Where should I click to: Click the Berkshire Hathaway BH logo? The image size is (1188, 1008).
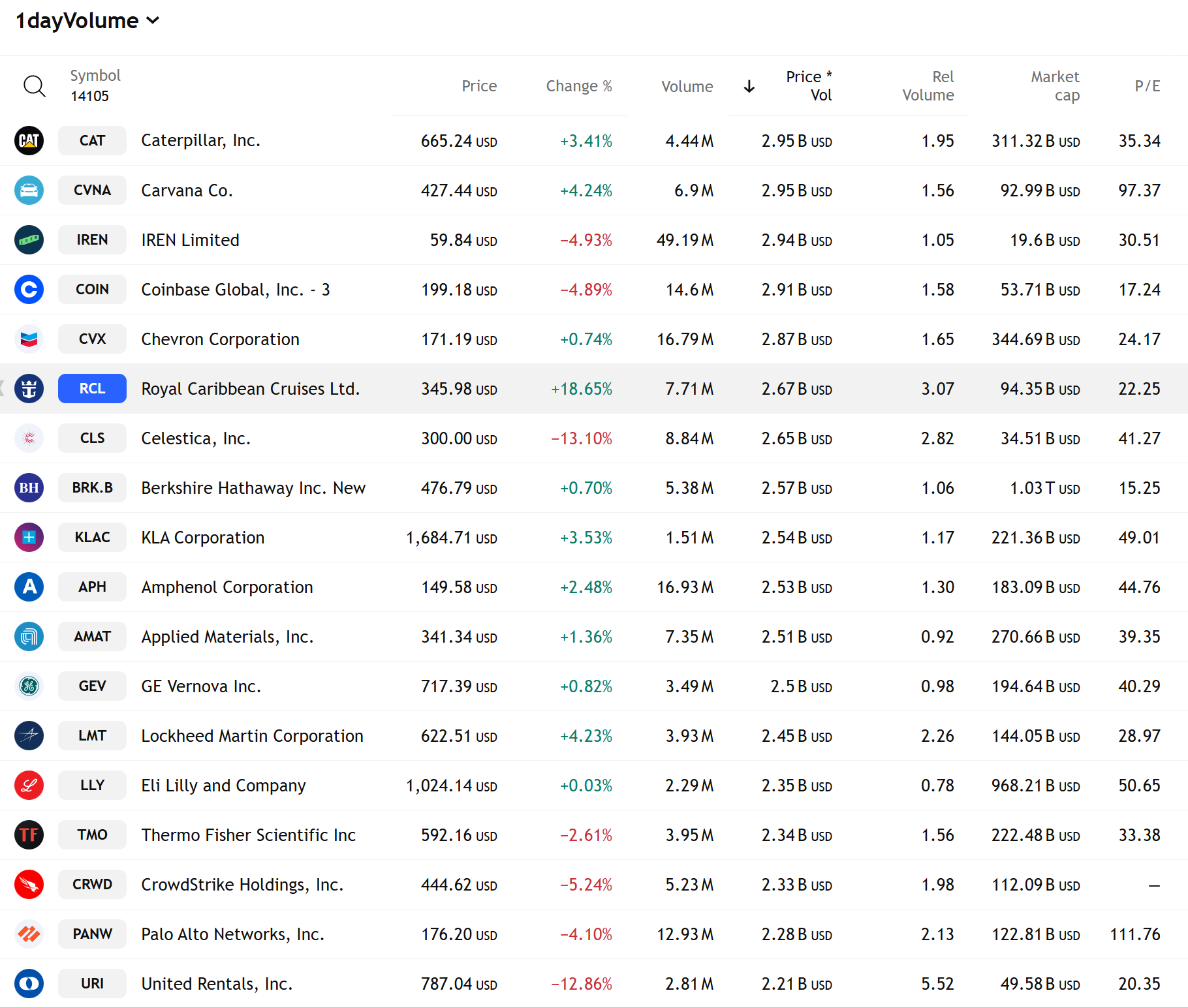[x=29, y=487]
